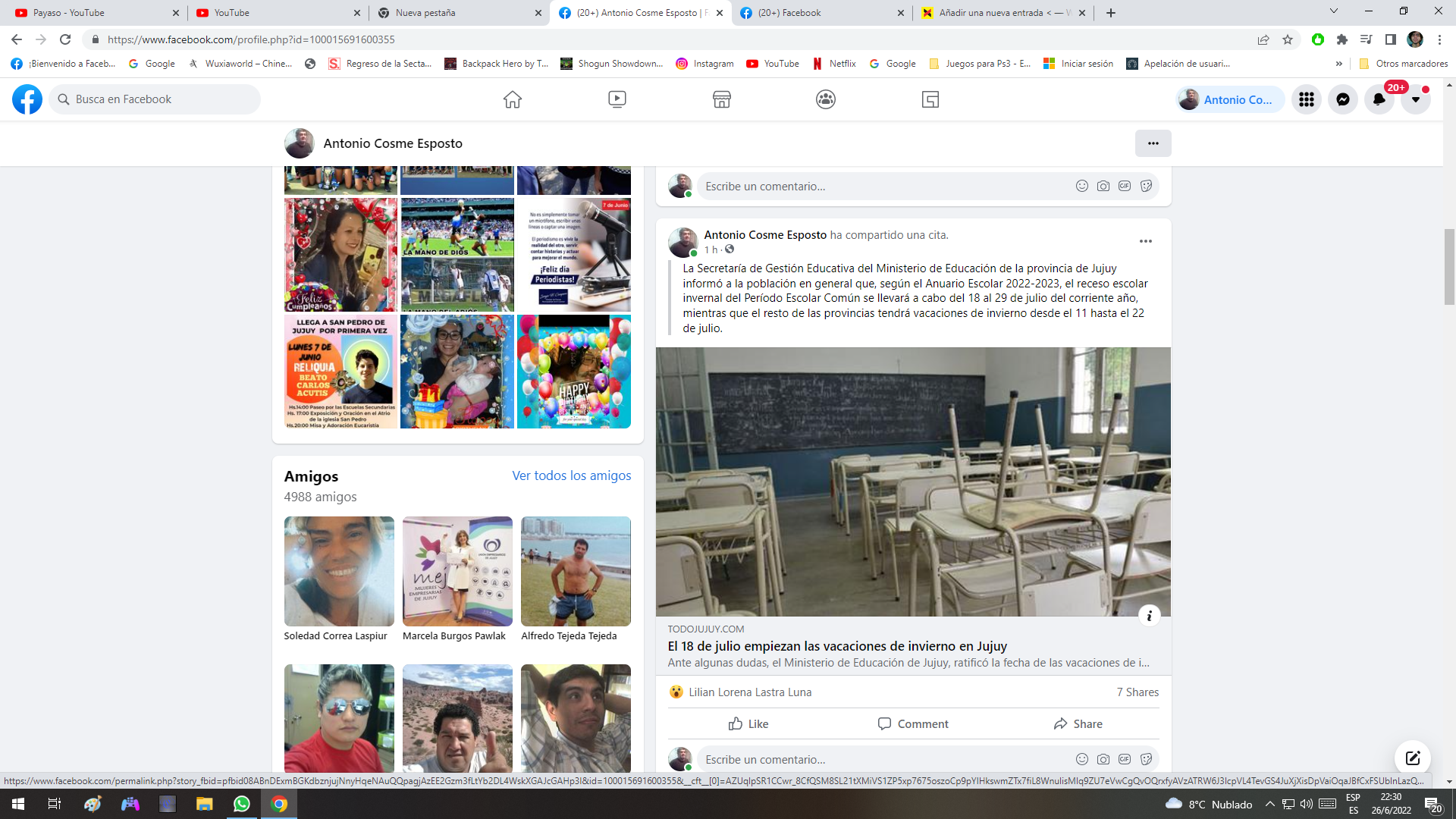Image resolution: width=1456 pixels, height=819 pixels.
Task: Open Facebook Home icon in top navigation
Action: [513, 99]
